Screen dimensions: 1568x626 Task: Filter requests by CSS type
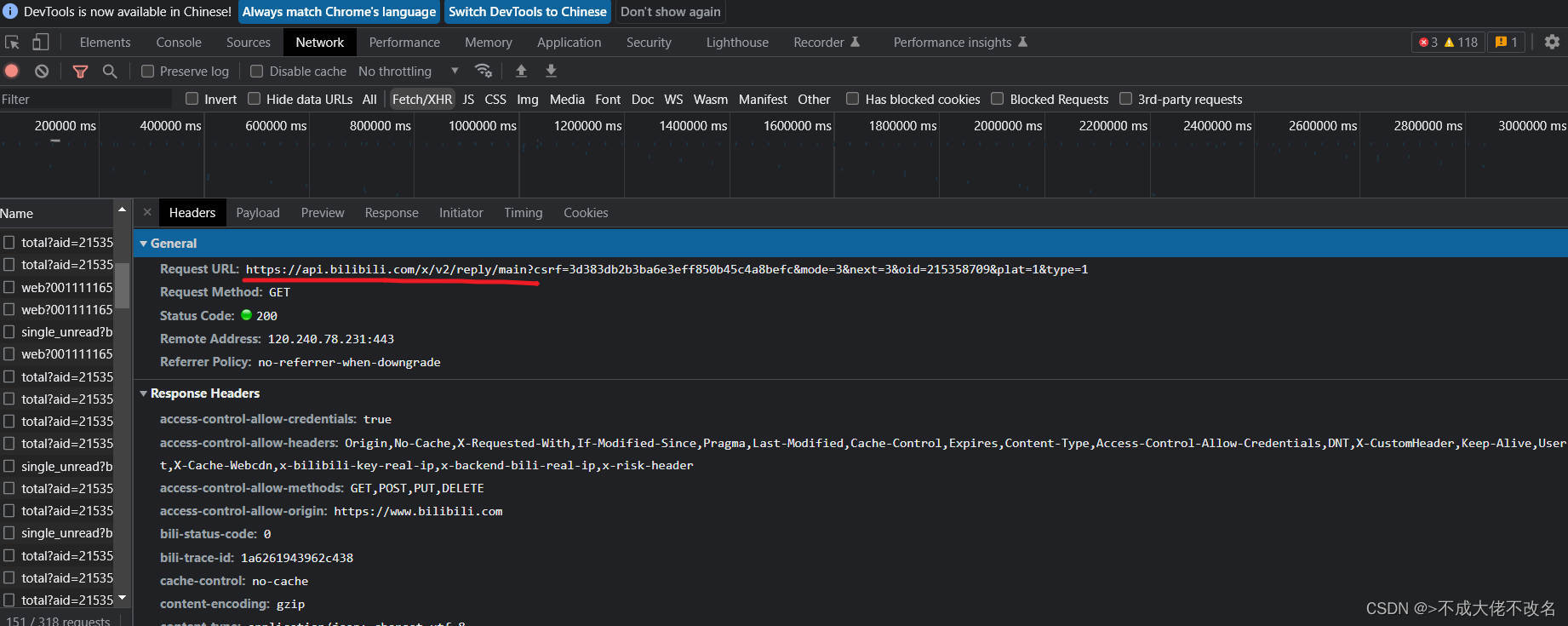click(495, 99)
